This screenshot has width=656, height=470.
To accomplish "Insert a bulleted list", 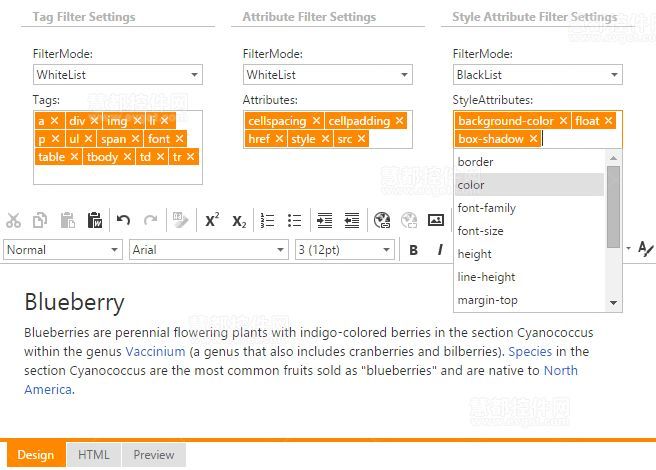I will 294,221.
